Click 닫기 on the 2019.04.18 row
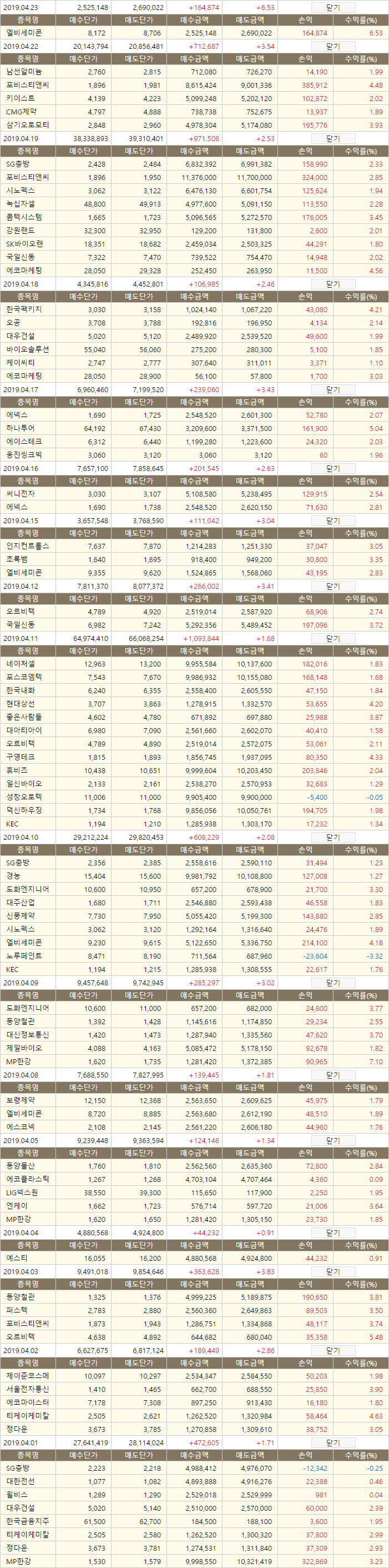The width and height of the screenshot is (389, 1568). pos(333,284)
